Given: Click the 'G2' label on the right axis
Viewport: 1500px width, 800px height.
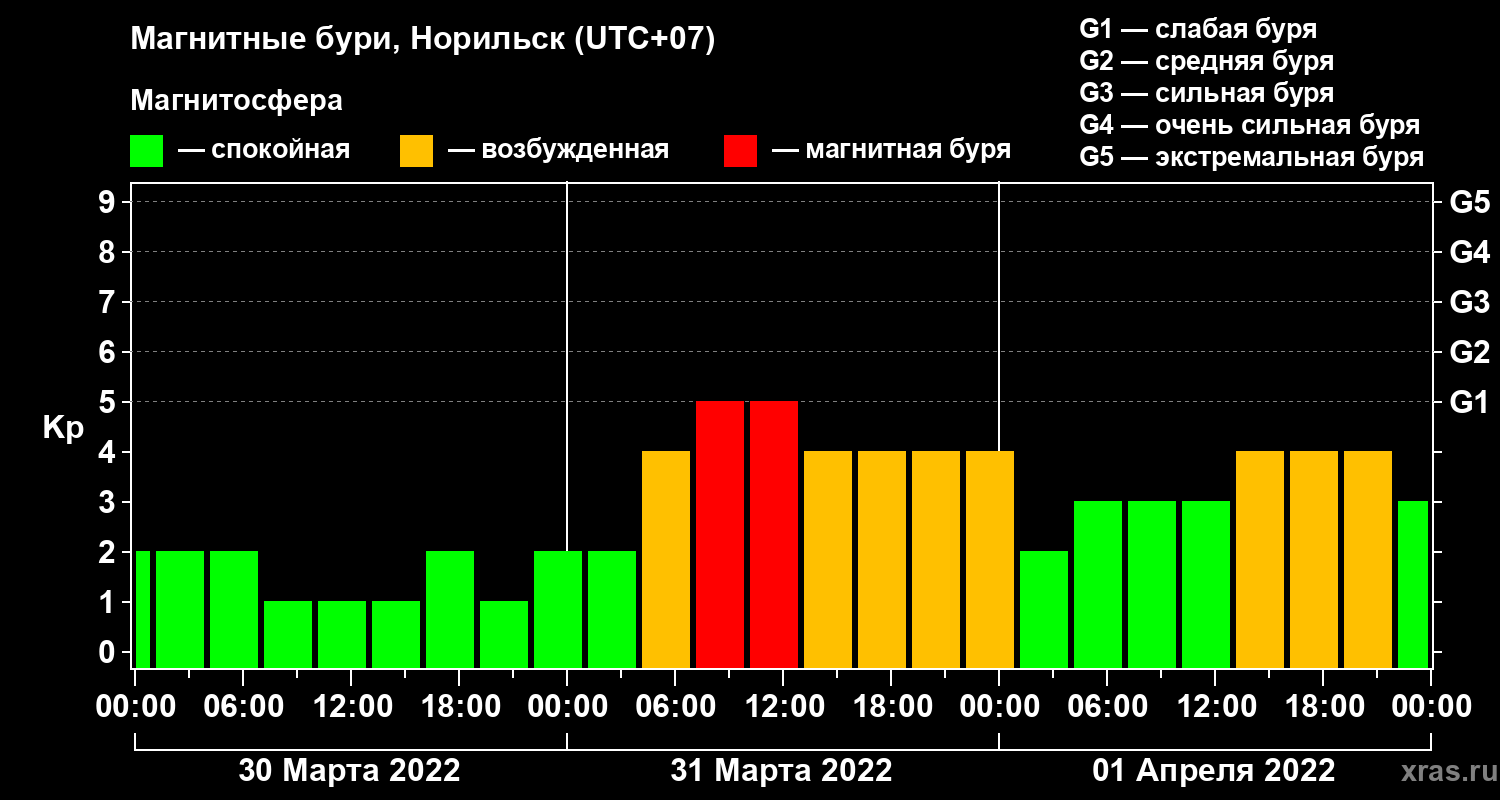Looking at the screenshot, I should tap(1469, 352).
